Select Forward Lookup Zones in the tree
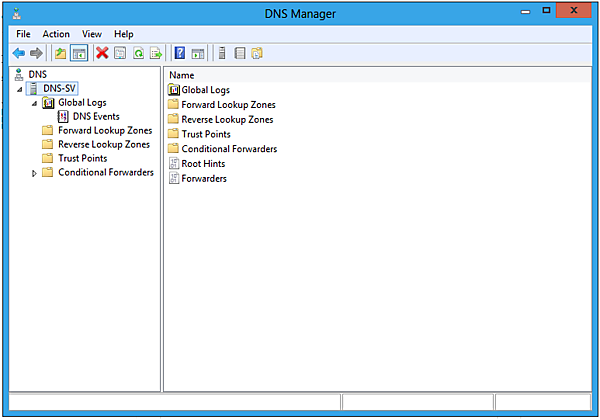The width and height of the screenshot is (600, 420). (x=105, y=130)
